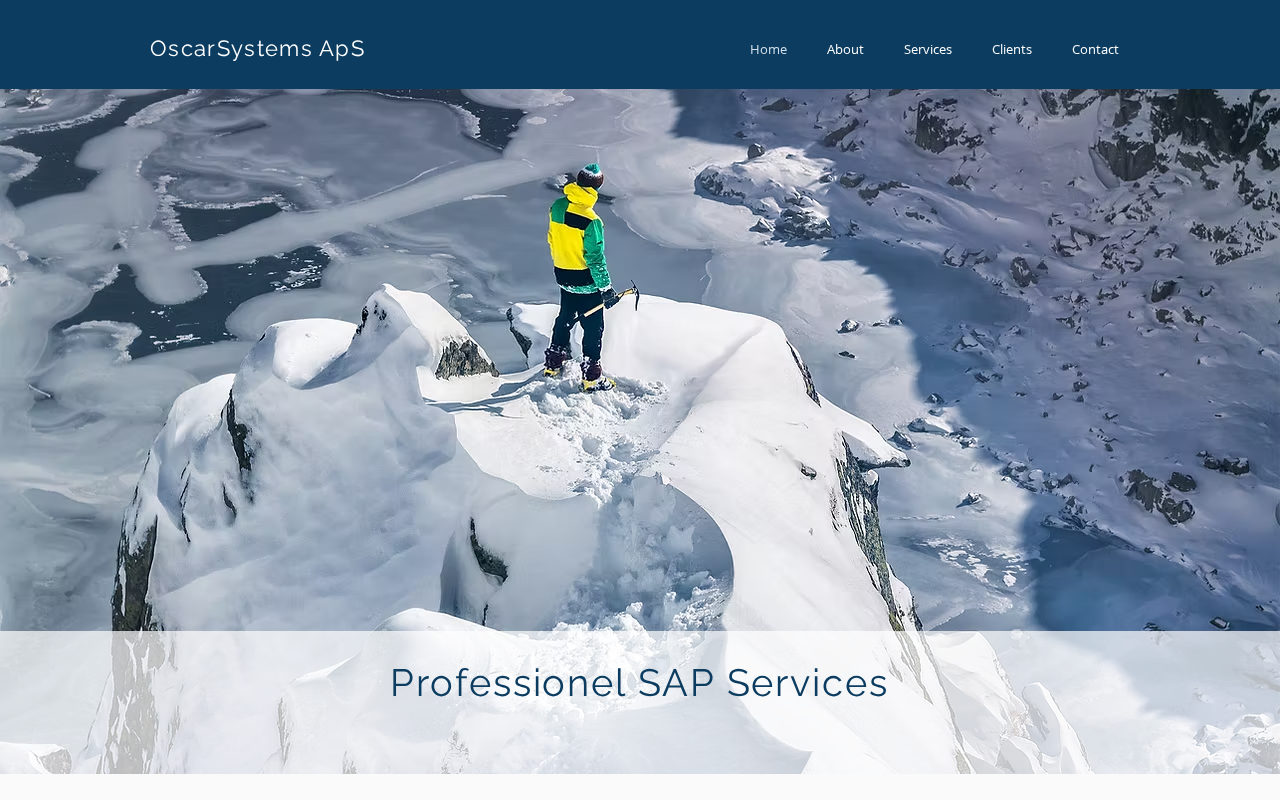
Task: Click the climber's snow boots
Action: tap(578, 370)
